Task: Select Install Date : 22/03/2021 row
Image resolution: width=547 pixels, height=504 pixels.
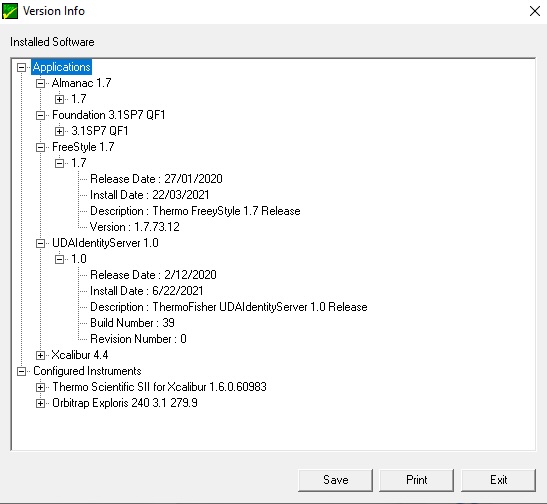Action: pyautogui.click(x=150, y=195)
